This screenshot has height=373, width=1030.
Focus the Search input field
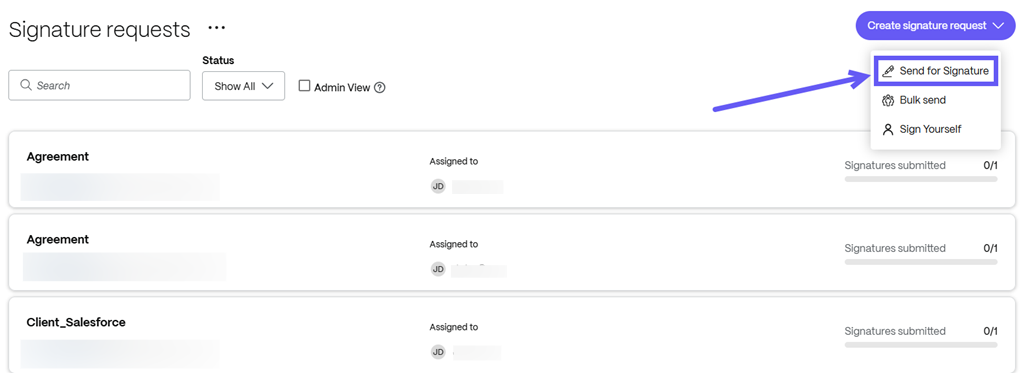[99, 85]
